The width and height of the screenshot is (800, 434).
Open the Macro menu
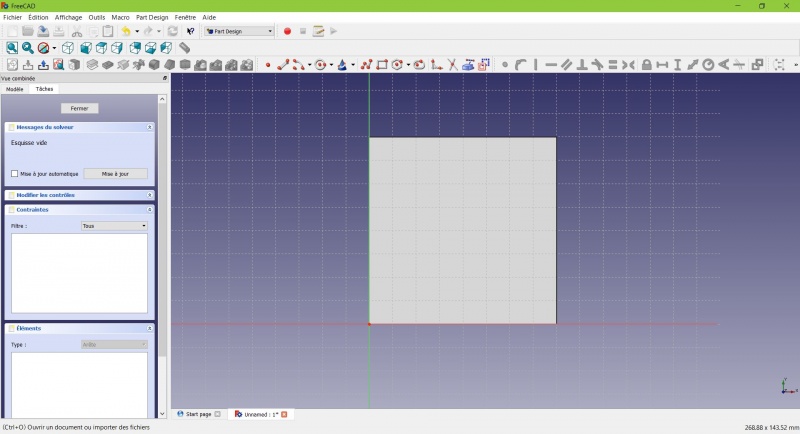(x=120, y=17)
